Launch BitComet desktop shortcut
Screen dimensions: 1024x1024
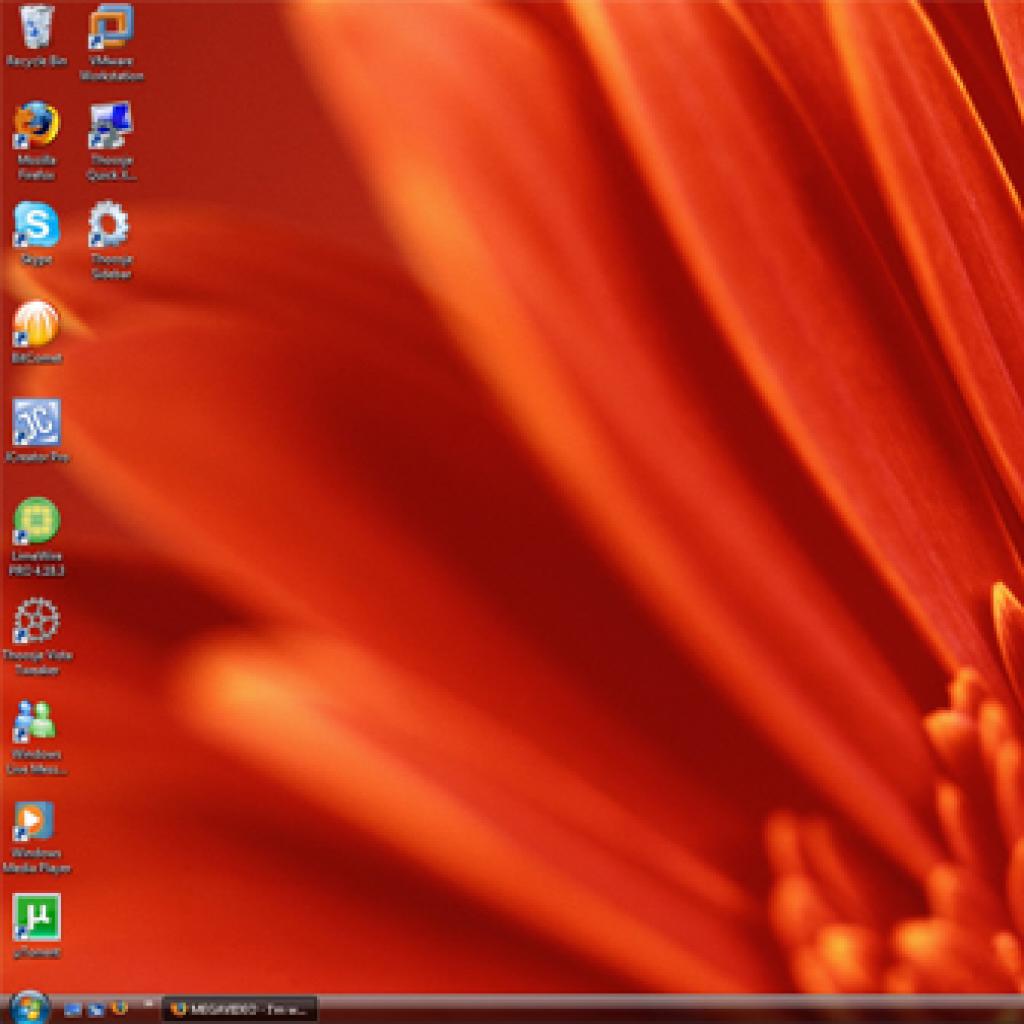coord(37,332)
